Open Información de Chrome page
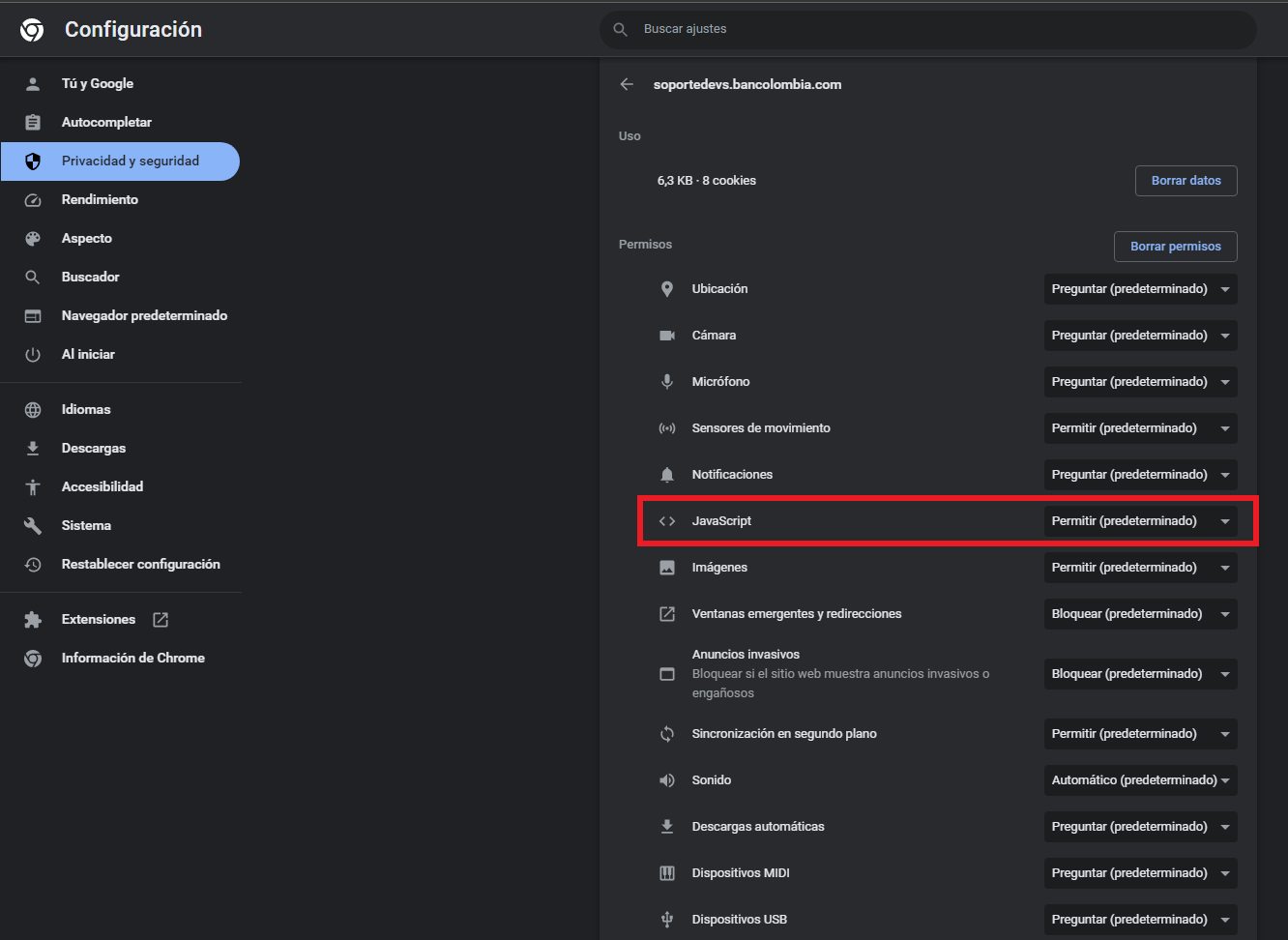1288x940 pixels. click(x=132, y=659)
